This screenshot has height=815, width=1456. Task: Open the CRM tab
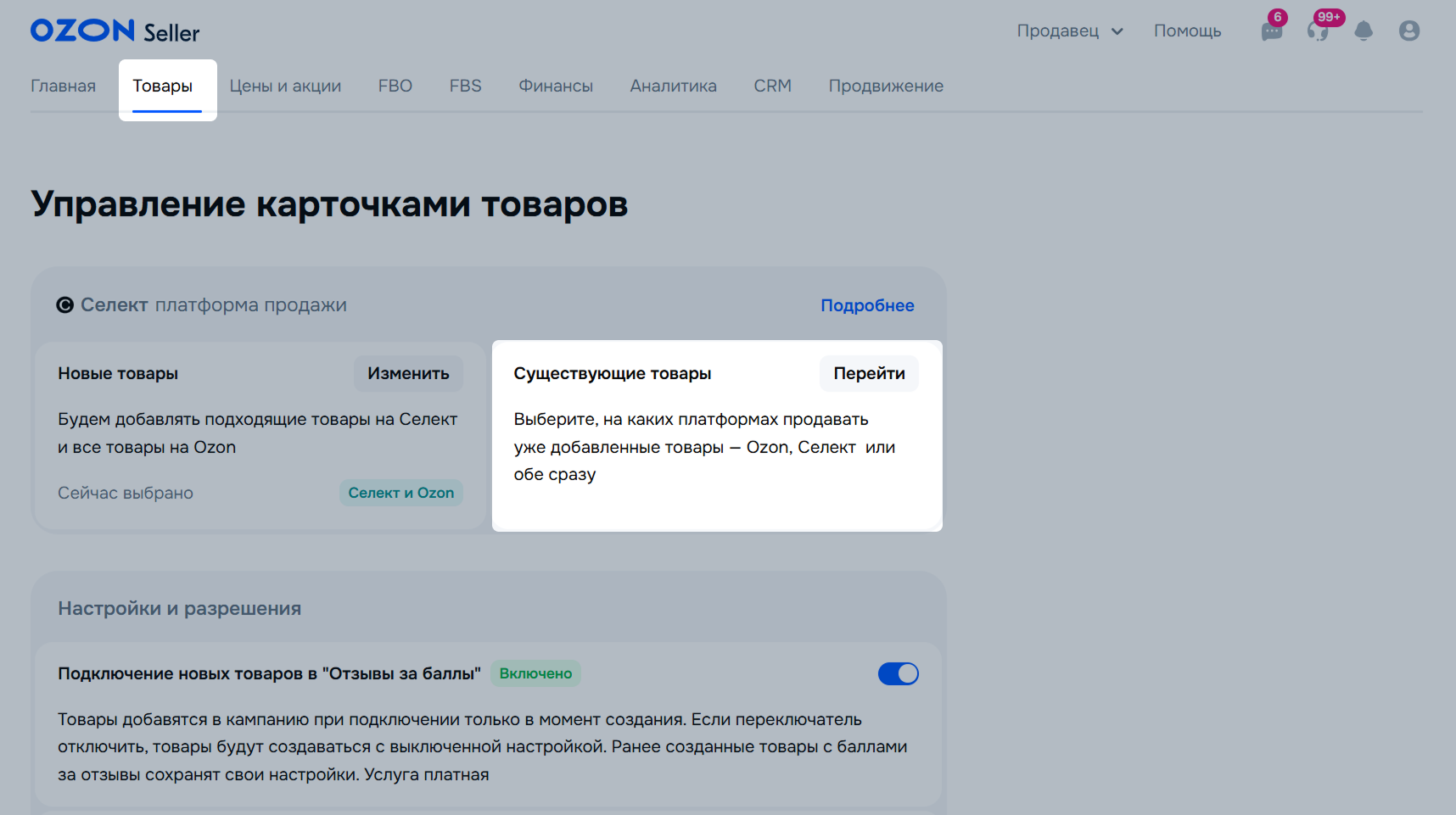tap(772, 86)
